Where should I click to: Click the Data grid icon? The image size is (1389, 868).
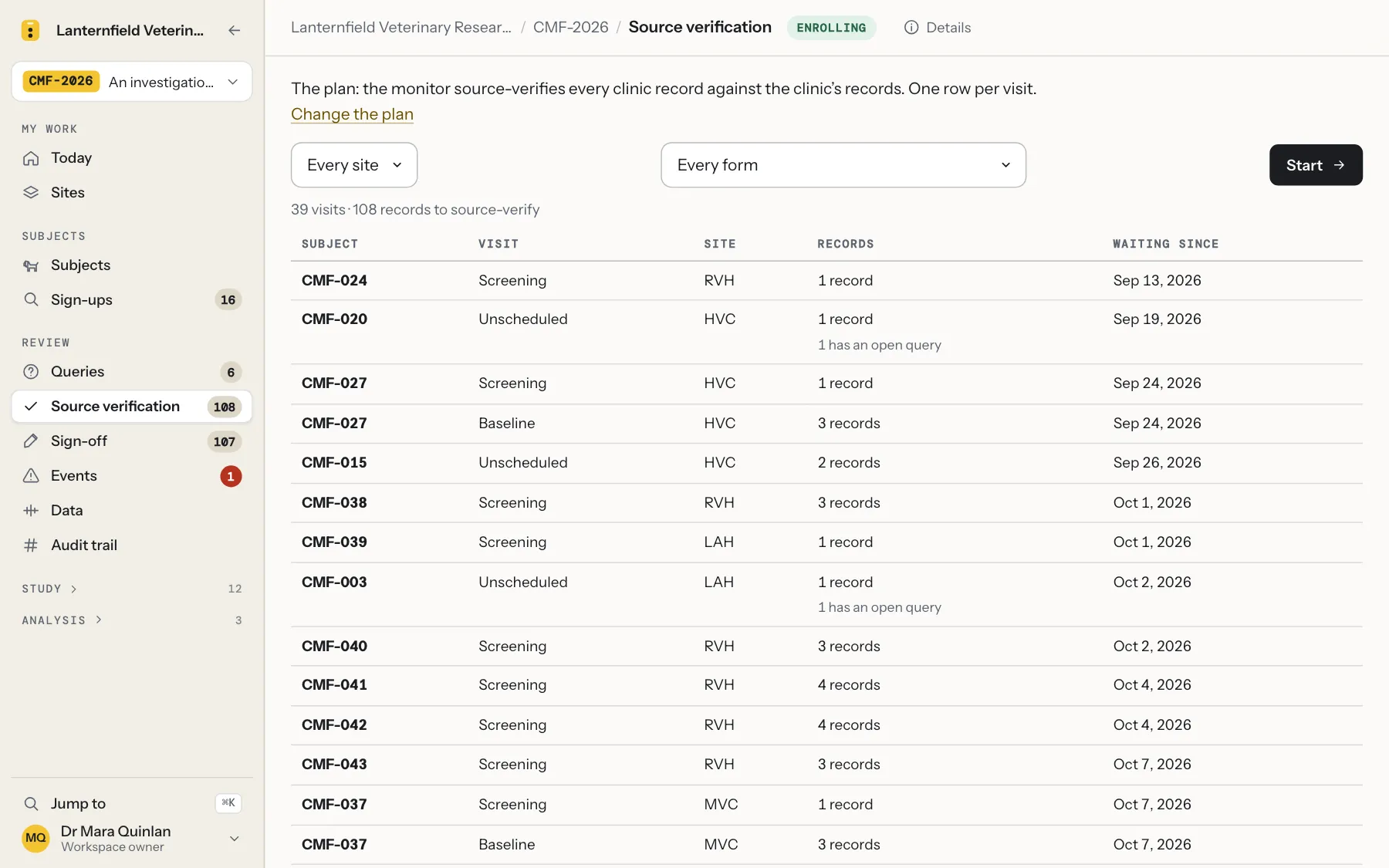pyautogui.click(x=31, y=511)
